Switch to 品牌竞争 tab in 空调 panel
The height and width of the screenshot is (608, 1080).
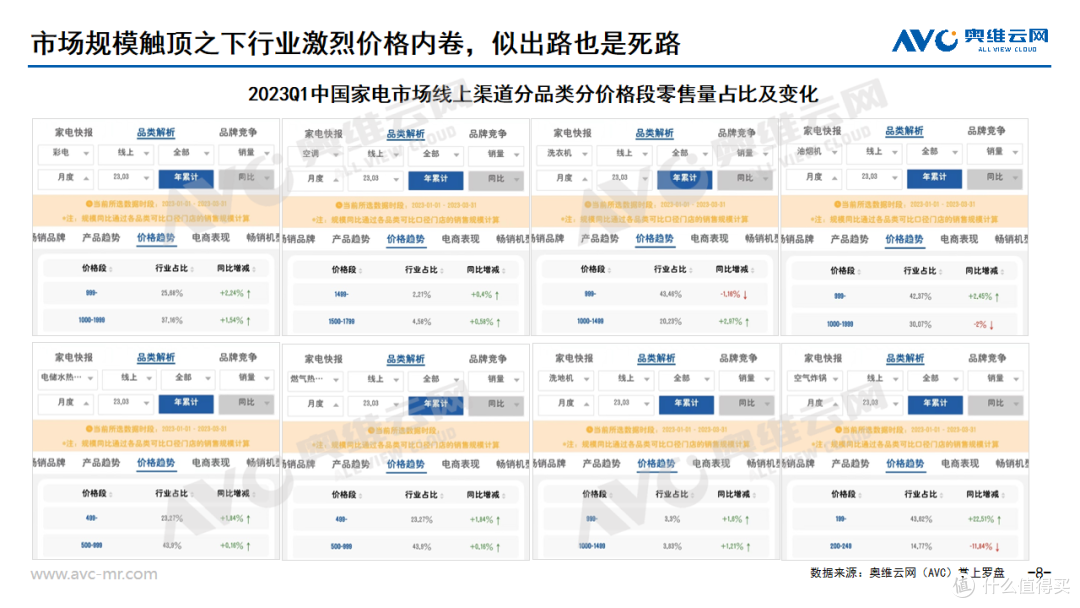click(488, 134)
